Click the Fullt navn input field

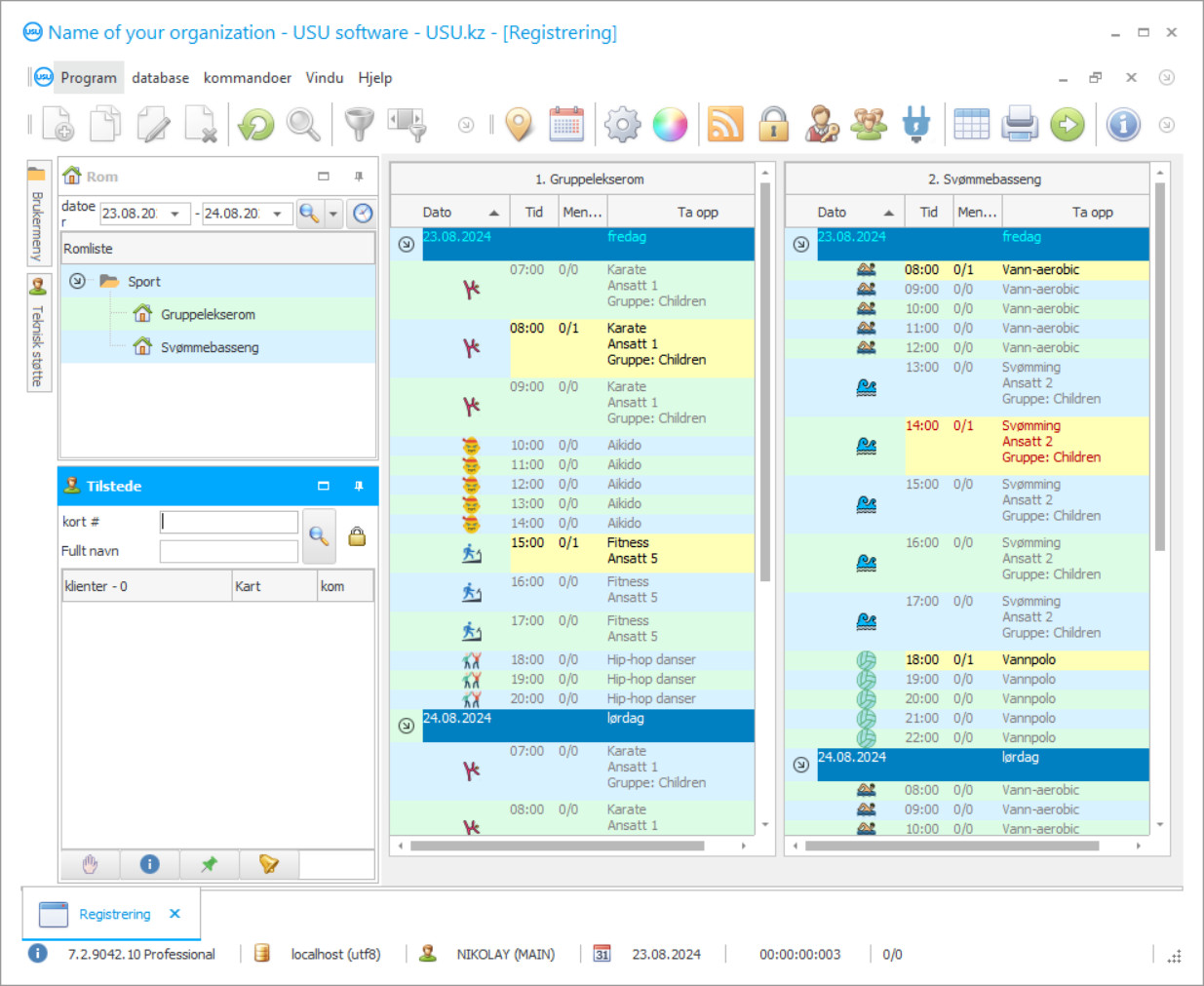(x=228, y=551)
